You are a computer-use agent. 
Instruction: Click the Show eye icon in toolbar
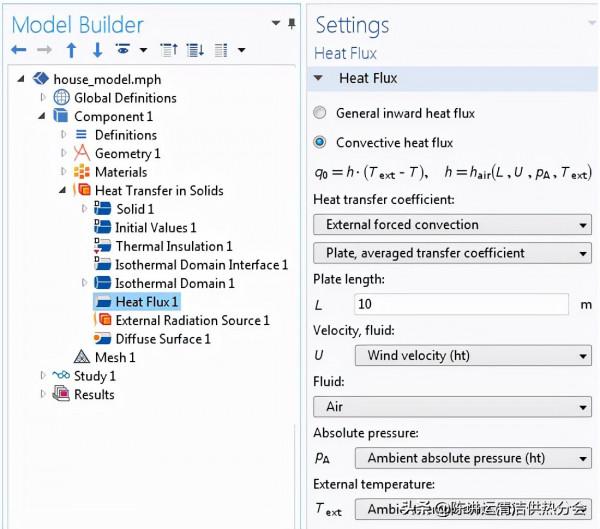[x=124, y=50]
